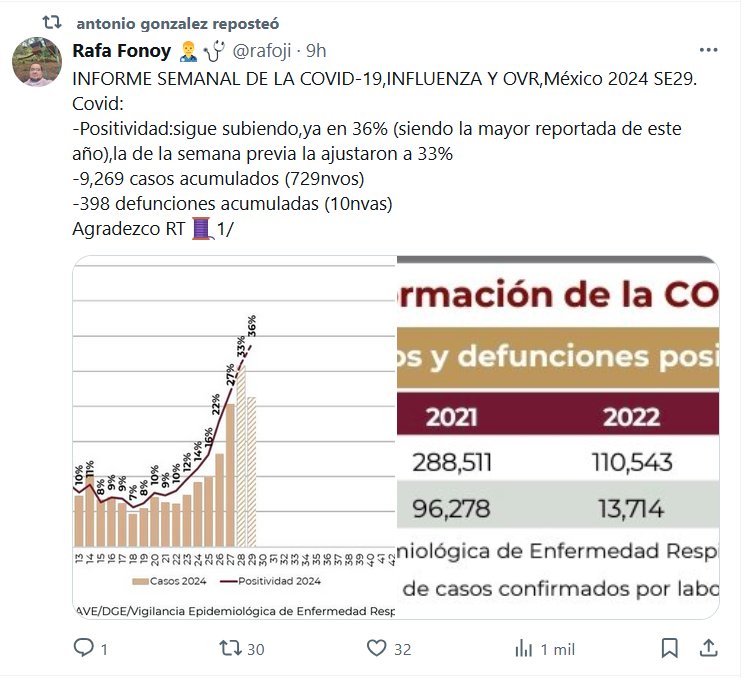This screenshot has height=678, width=750.
Task: Click the repost count of 30
Action: pos(255,649)
